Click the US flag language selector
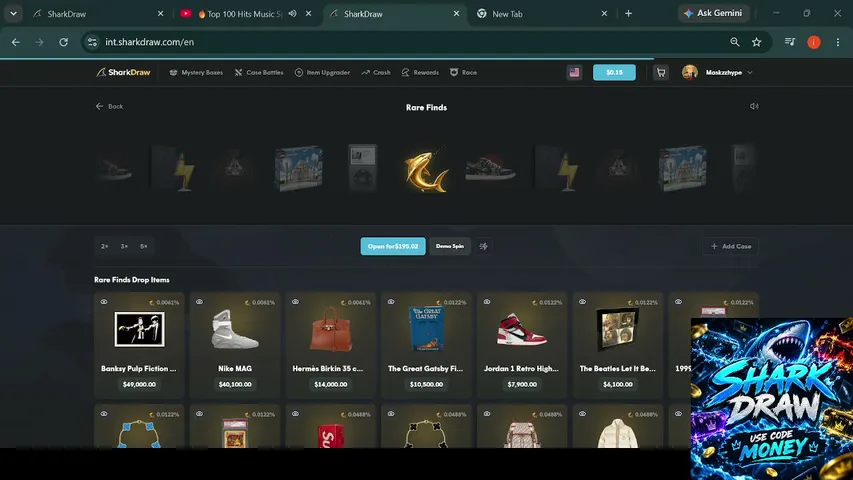 tap(574, 72)
